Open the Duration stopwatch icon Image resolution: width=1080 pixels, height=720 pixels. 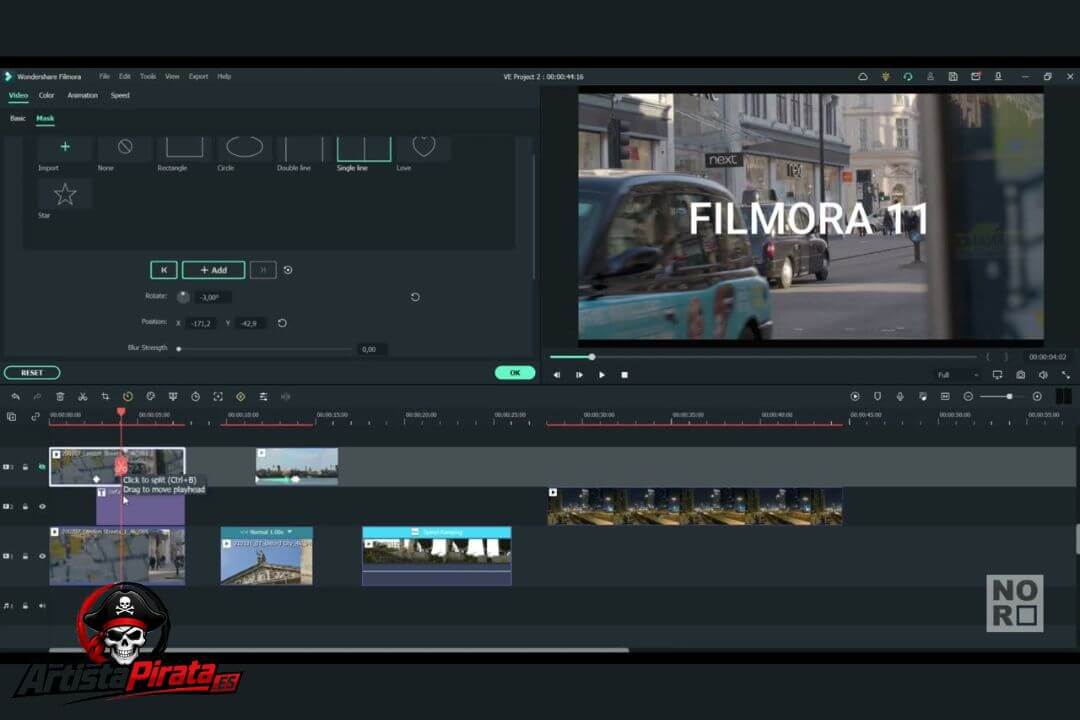(x=196, y=396)
